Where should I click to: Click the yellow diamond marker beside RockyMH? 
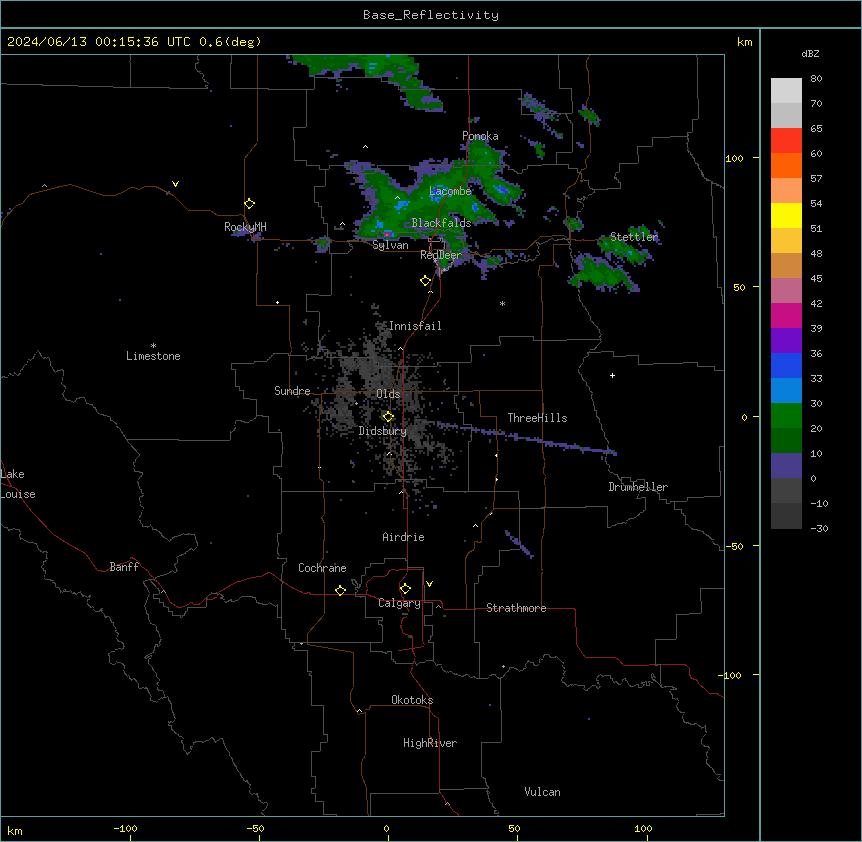(249, 204)
